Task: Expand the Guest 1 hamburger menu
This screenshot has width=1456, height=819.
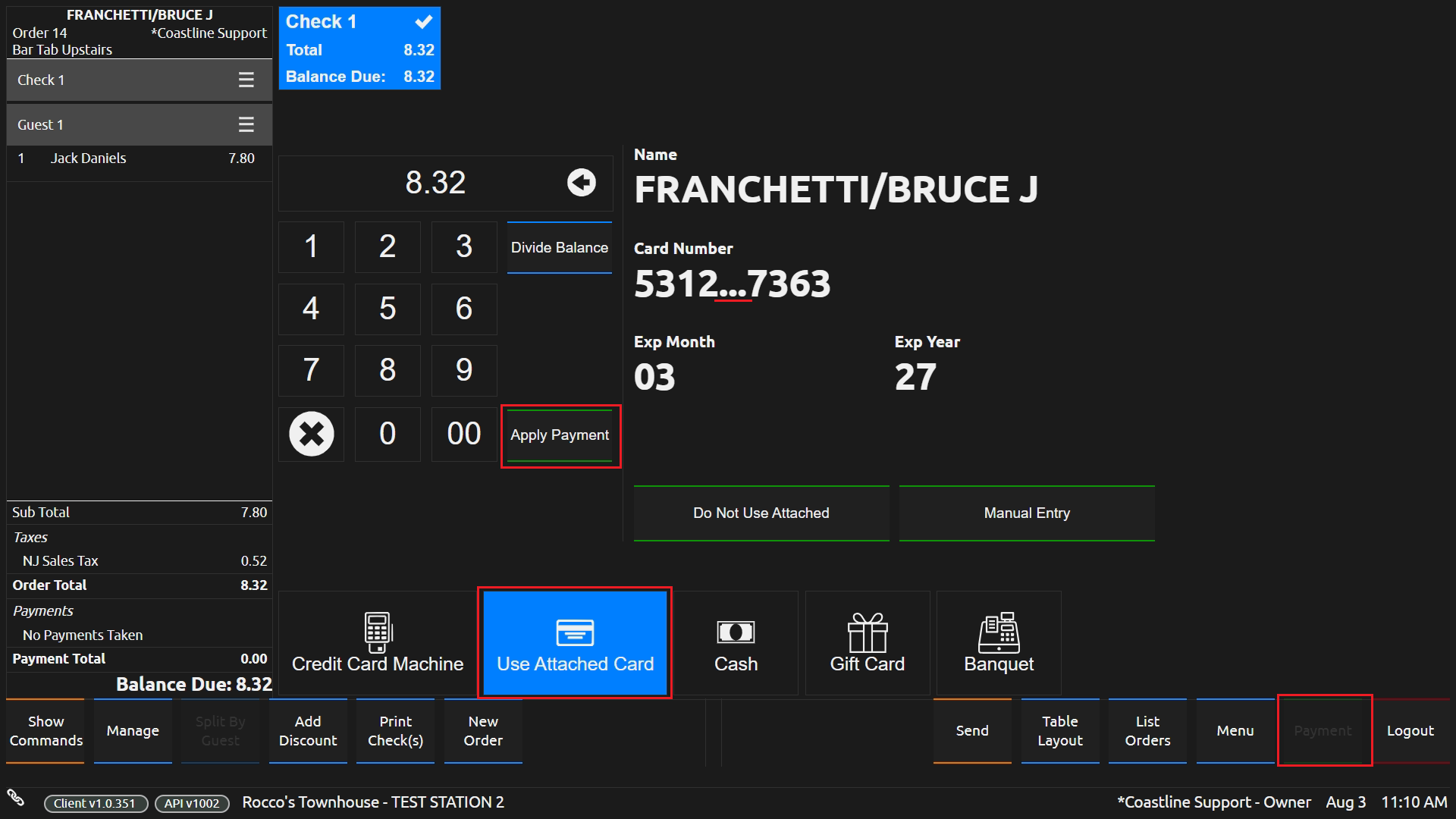Action: [x=246, y=124]
